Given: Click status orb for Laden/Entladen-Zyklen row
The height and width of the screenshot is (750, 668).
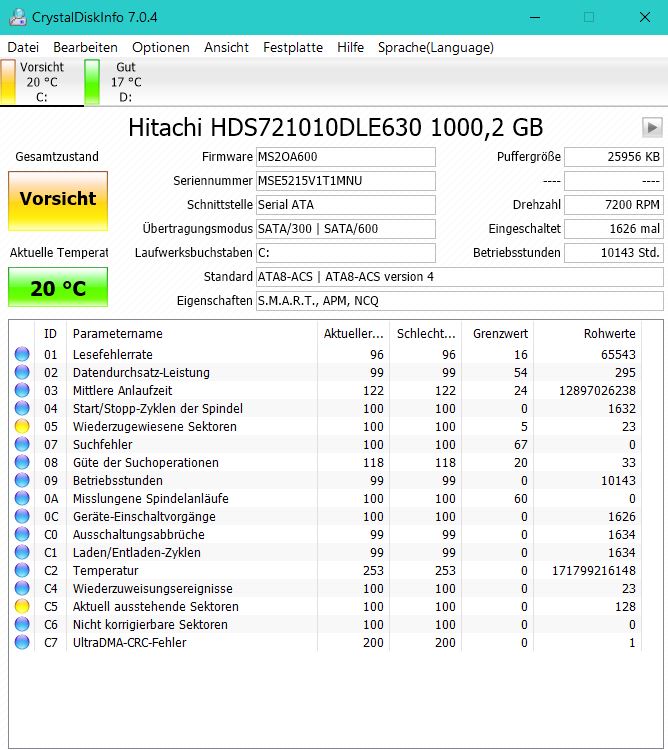Looking at the screenshot, I should point(22,552).
